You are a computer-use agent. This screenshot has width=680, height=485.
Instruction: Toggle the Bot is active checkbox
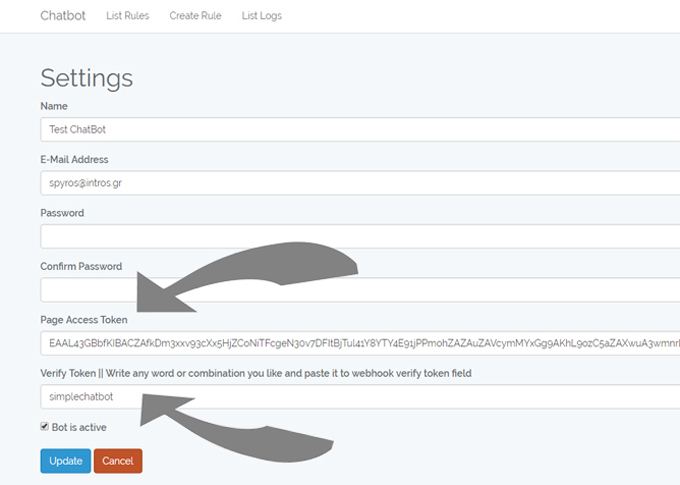(x=44, y=426)
